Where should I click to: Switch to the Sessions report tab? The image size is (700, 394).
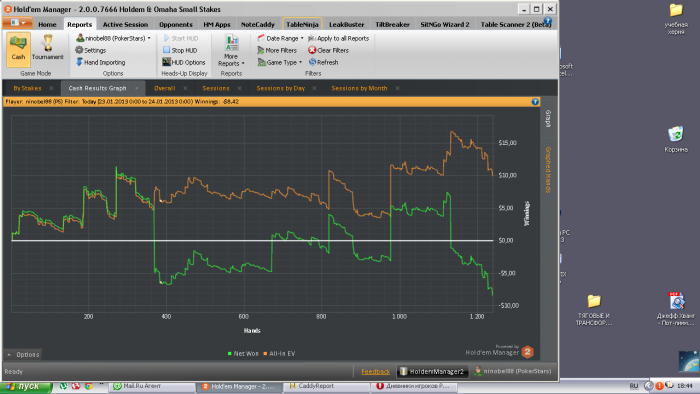[216, 88]
